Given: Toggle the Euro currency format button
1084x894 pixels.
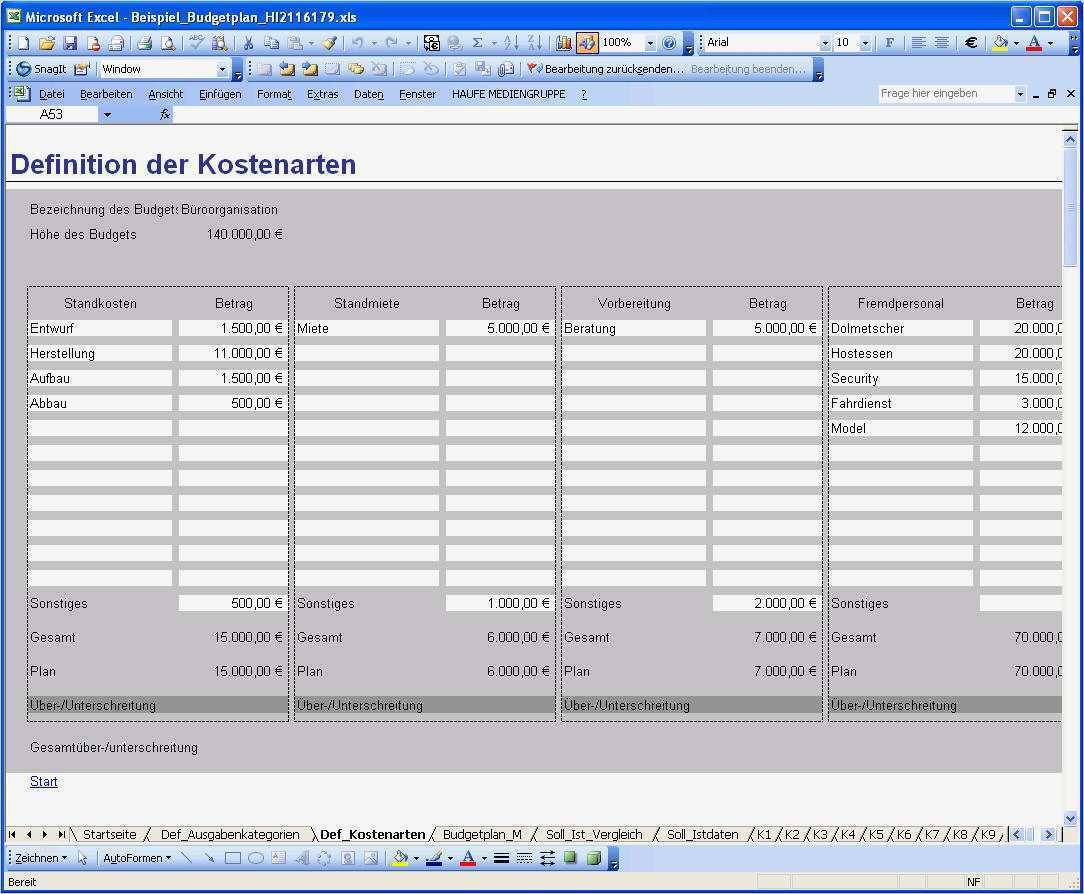Looking at the screenshot, I should pyautogui.click(x=971, y=42).
